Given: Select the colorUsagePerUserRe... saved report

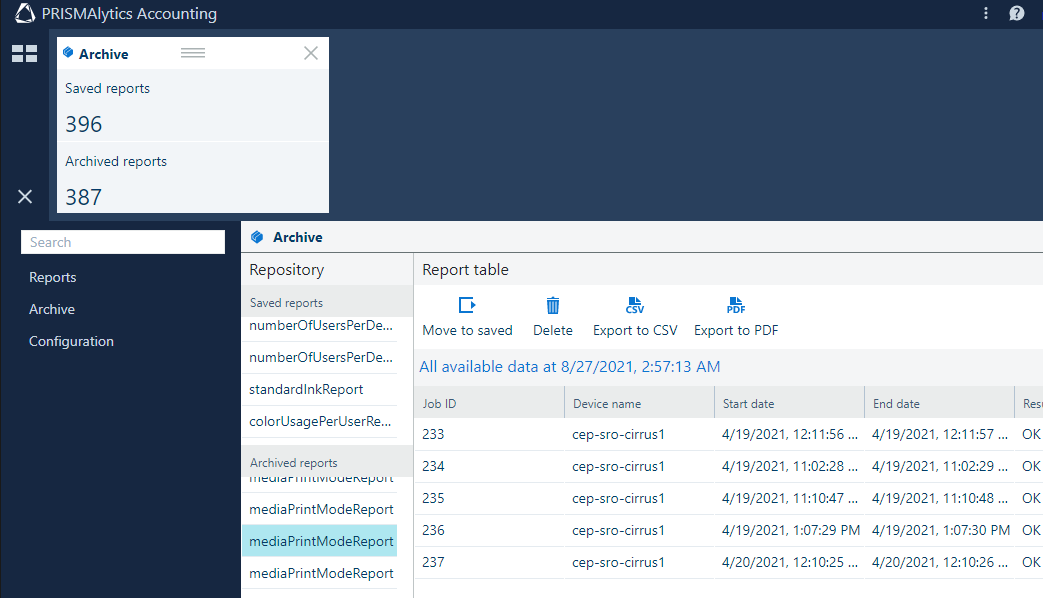Looking at the screenshot, I should [320, 421].
